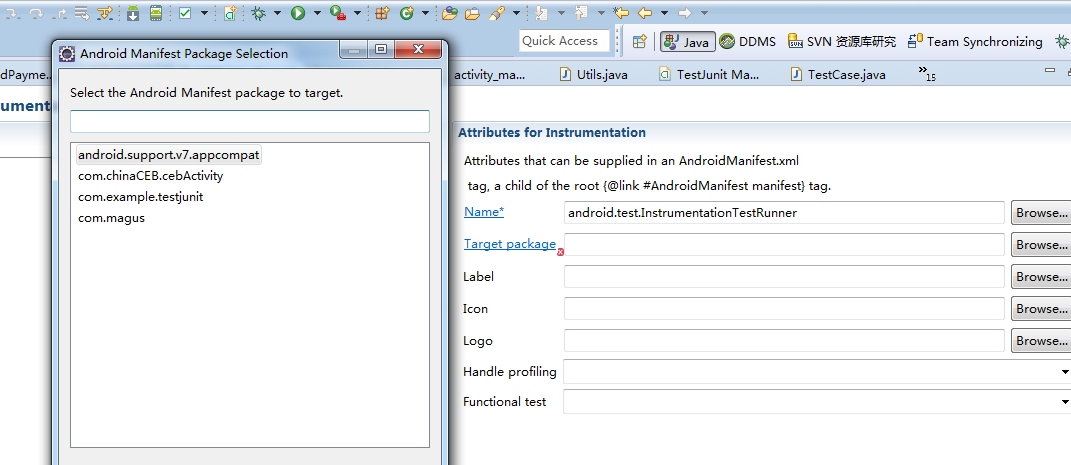This screenshot has width=1071, height=465.
Task: Open the TestJunit Manifest editor tab
Action: (x=709, y=74)
